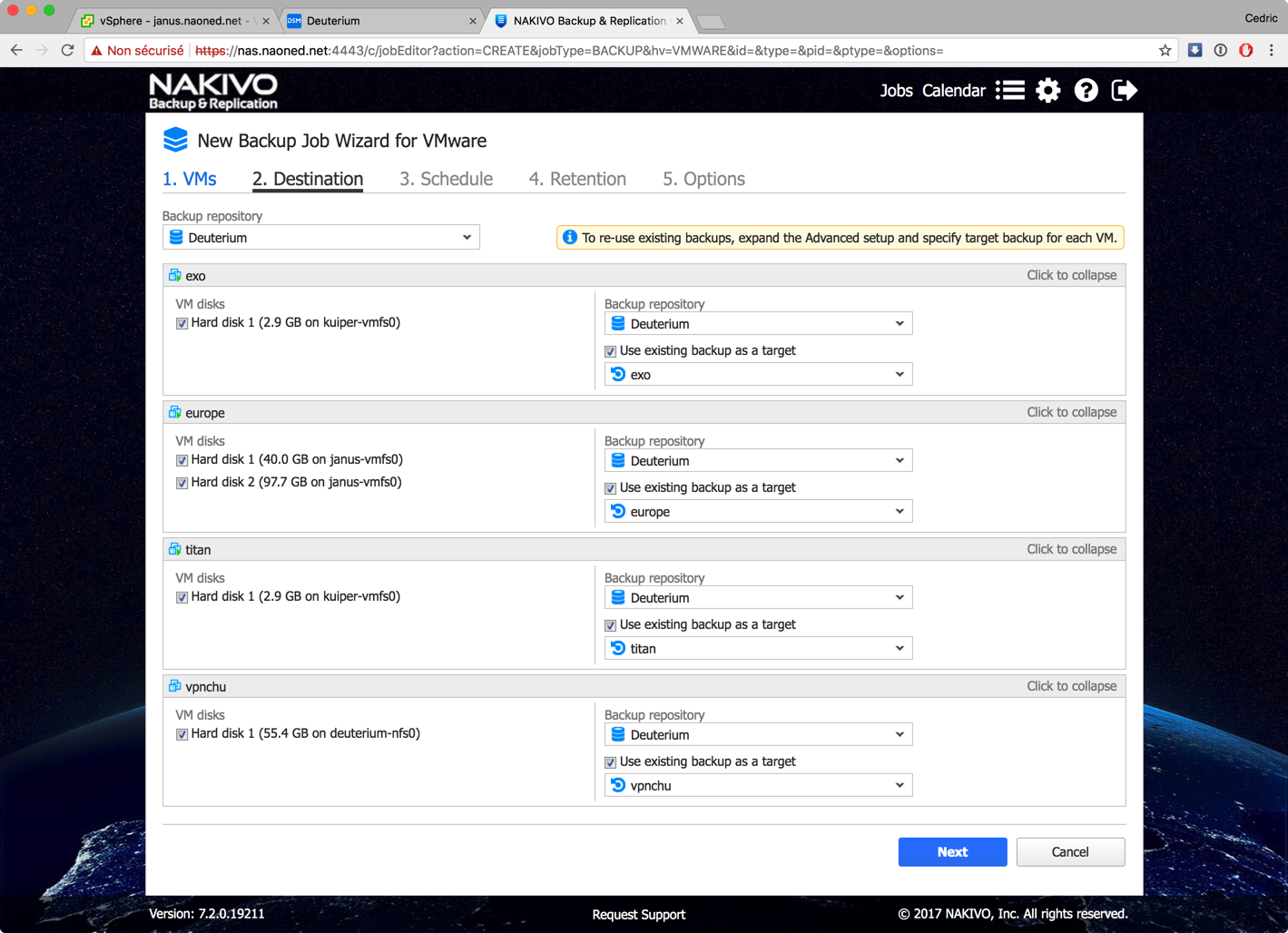1288x933 pixels.
Task: Click the red Opera extension icon
Action: (x=1246, y=51)
